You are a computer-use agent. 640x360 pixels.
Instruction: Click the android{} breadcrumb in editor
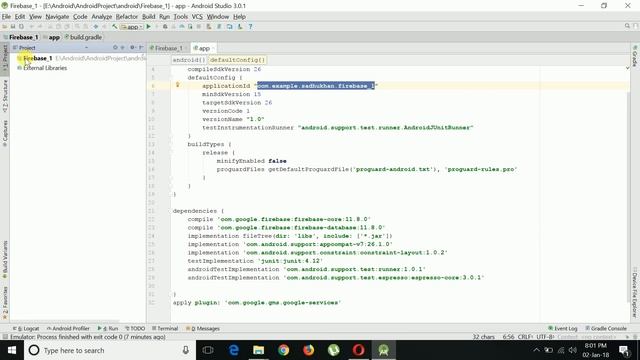189,60
